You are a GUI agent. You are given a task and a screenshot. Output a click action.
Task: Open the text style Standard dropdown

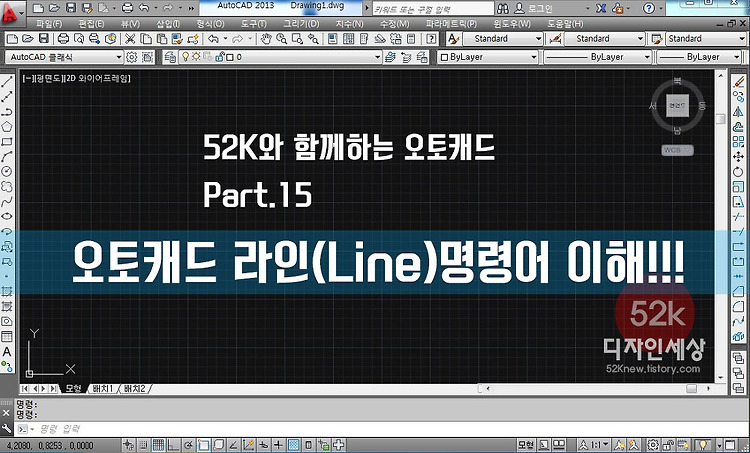point(503,39)
